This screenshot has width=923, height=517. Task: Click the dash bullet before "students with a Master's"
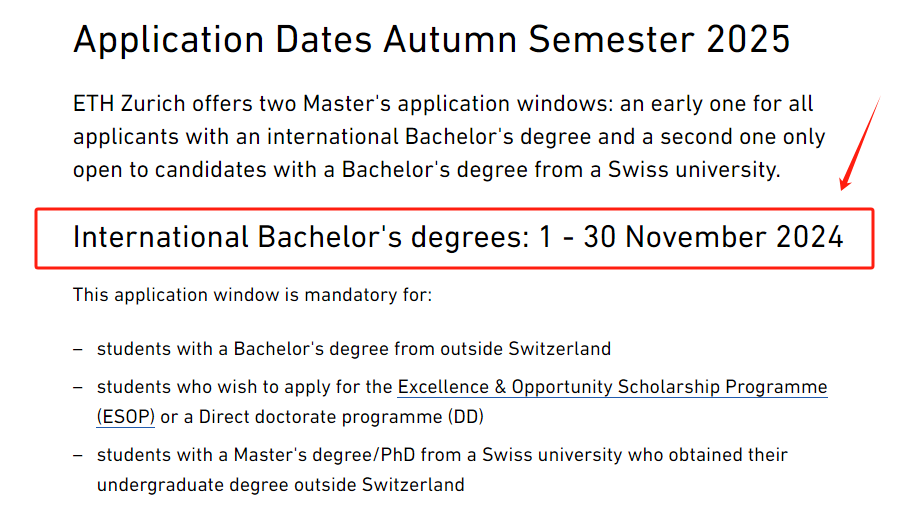click(x=78, y=455)
